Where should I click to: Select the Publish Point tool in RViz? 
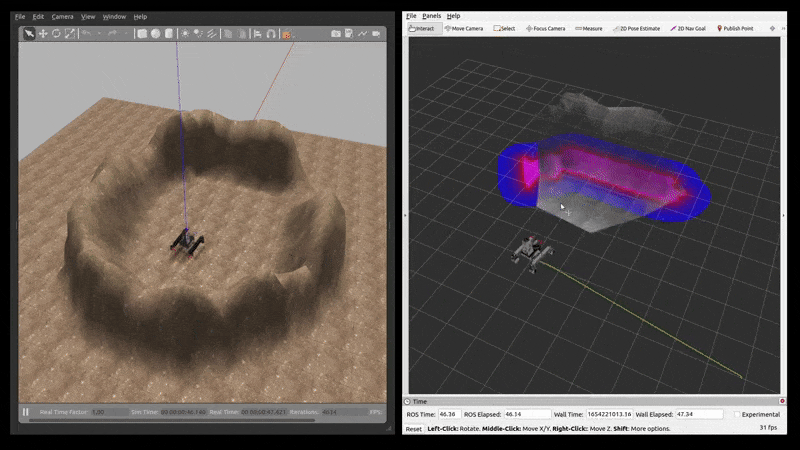point(735,29)
